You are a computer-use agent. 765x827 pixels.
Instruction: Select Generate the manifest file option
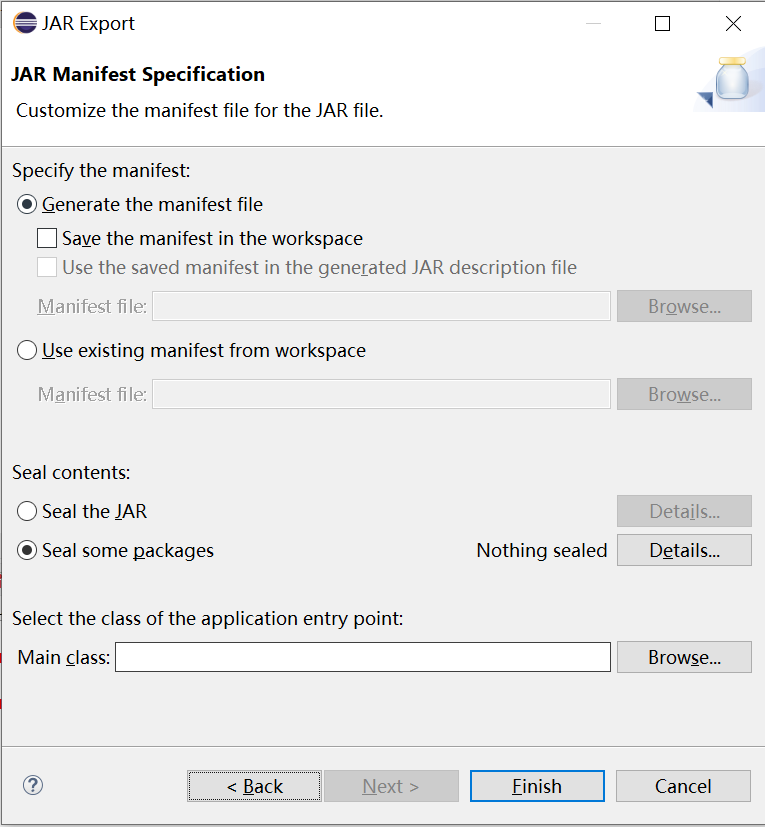point(28,205)
